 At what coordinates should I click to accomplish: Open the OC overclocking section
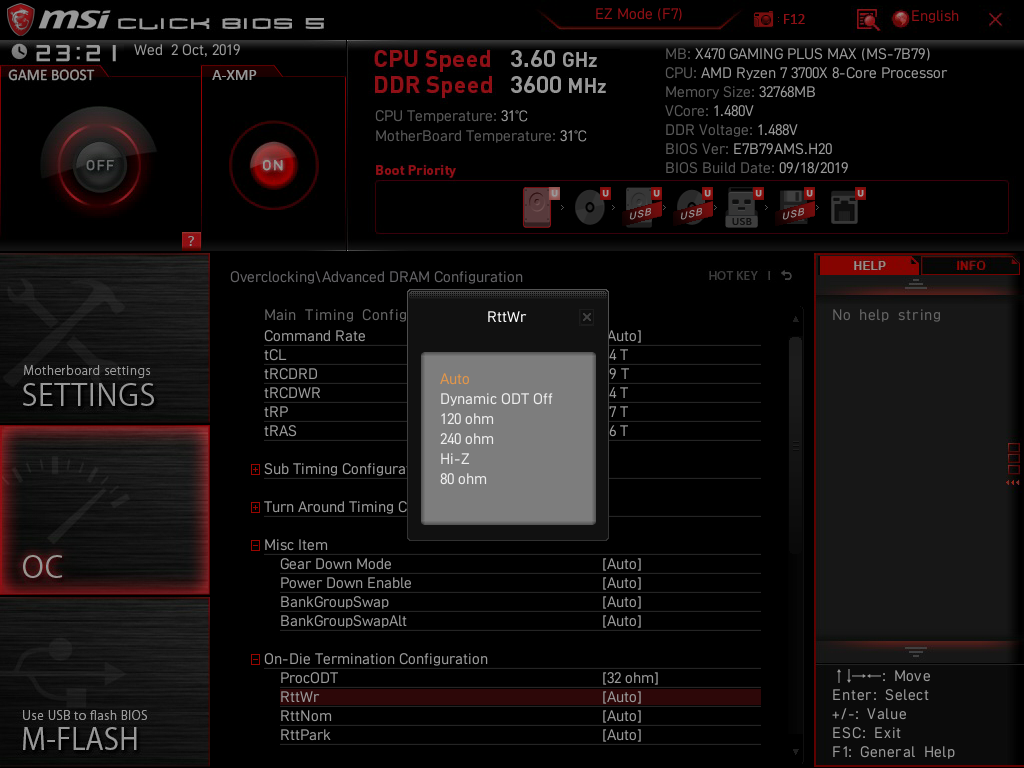coord(104,510)
